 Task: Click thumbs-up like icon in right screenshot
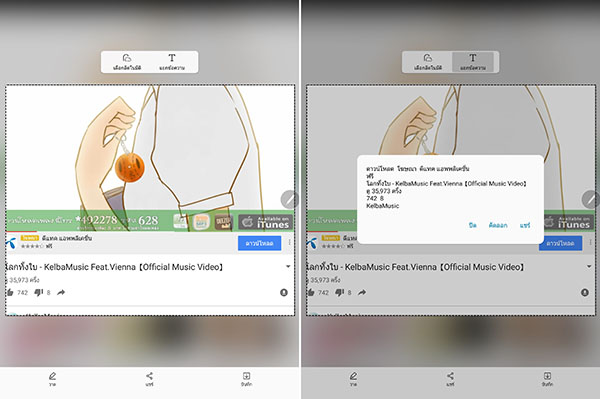(311, 293)
